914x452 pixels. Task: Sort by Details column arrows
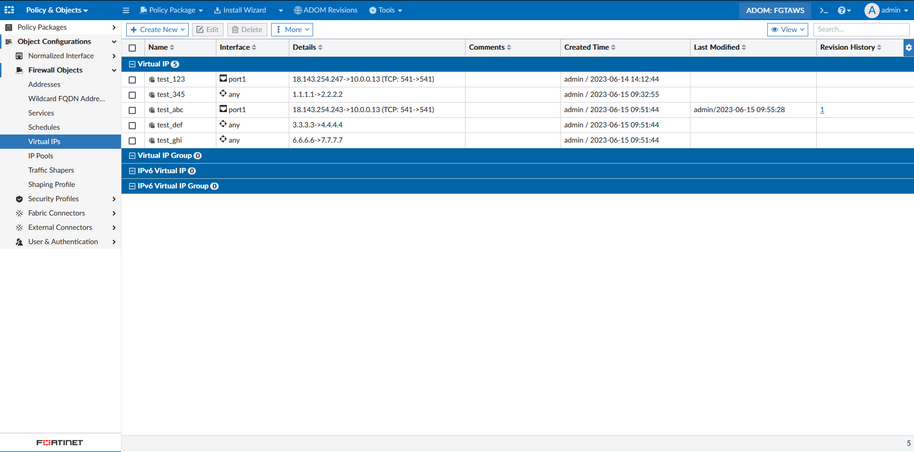click(x=320, y=48)
